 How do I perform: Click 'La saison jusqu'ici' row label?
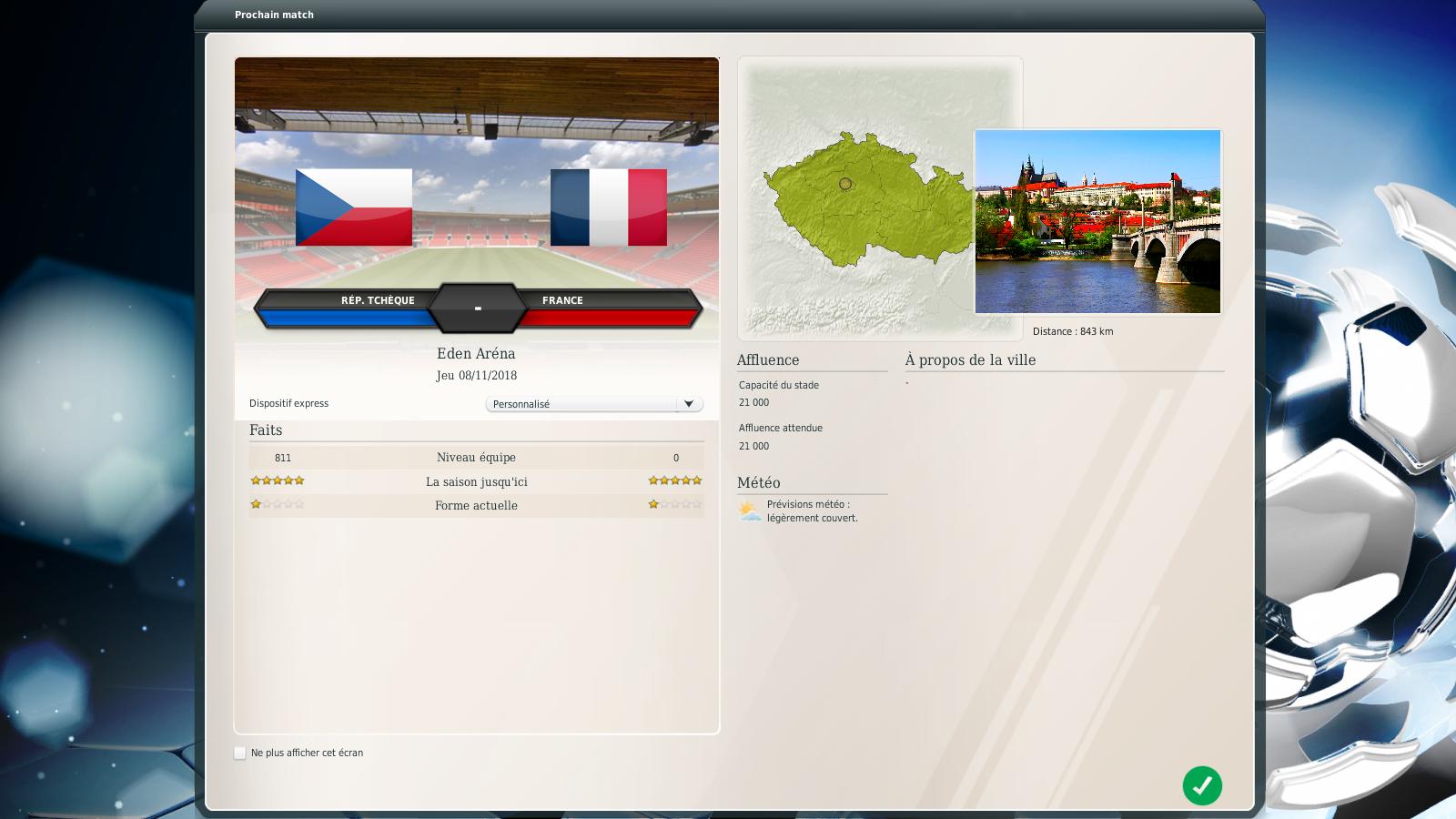476,481
